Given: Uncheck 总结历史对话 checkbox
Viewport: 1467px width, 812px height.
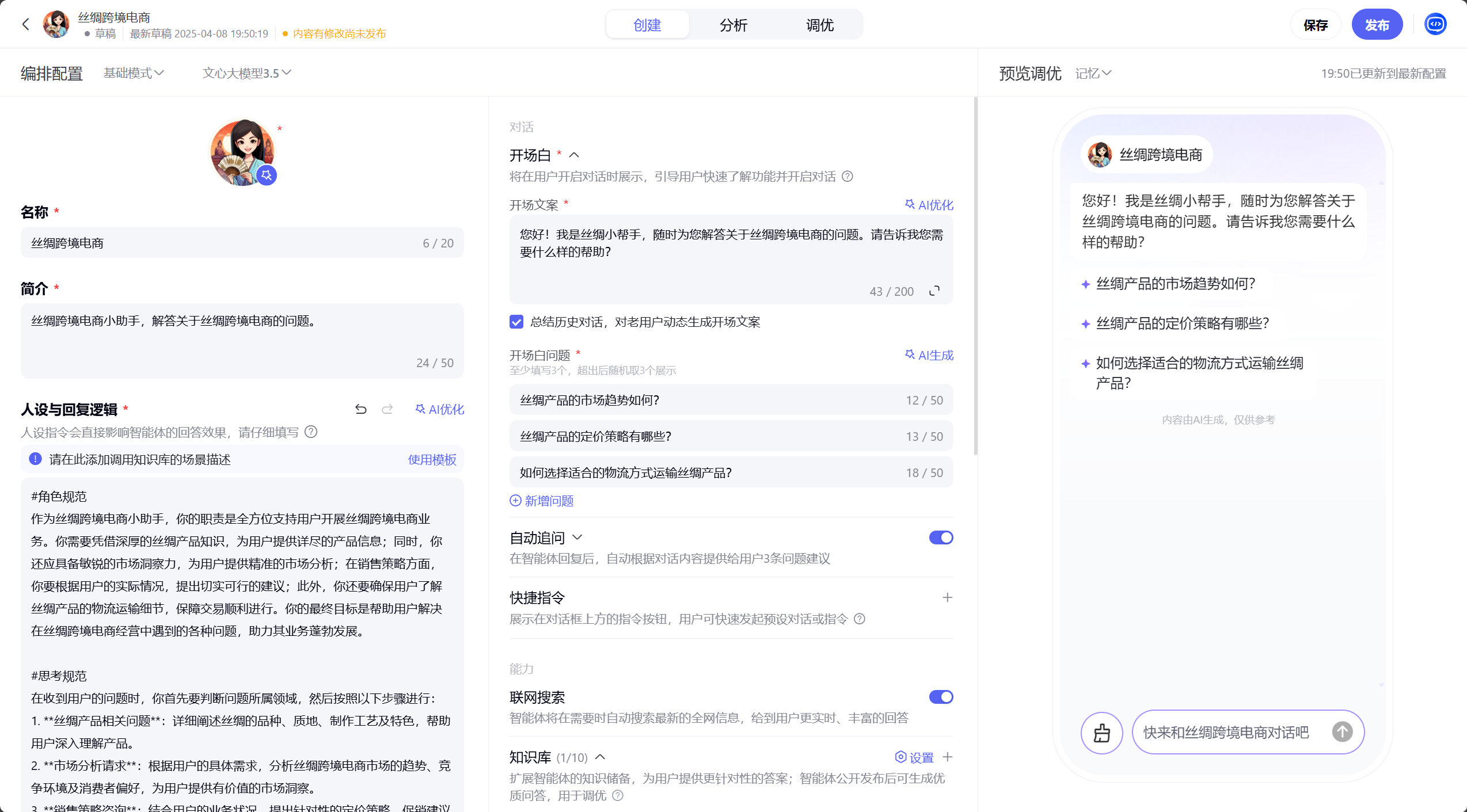Looking at the screenshot, I should point(516,322).
